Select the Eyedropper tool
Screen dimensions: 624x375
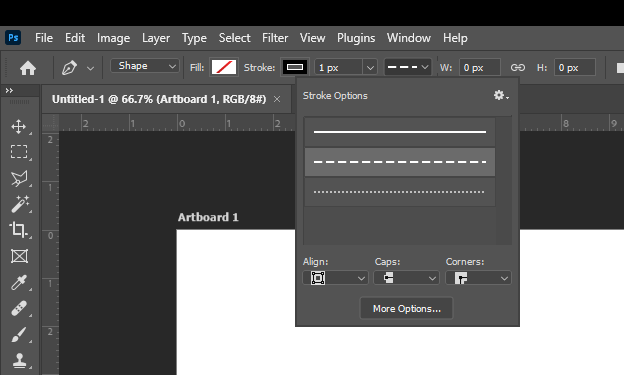(19, 282)
